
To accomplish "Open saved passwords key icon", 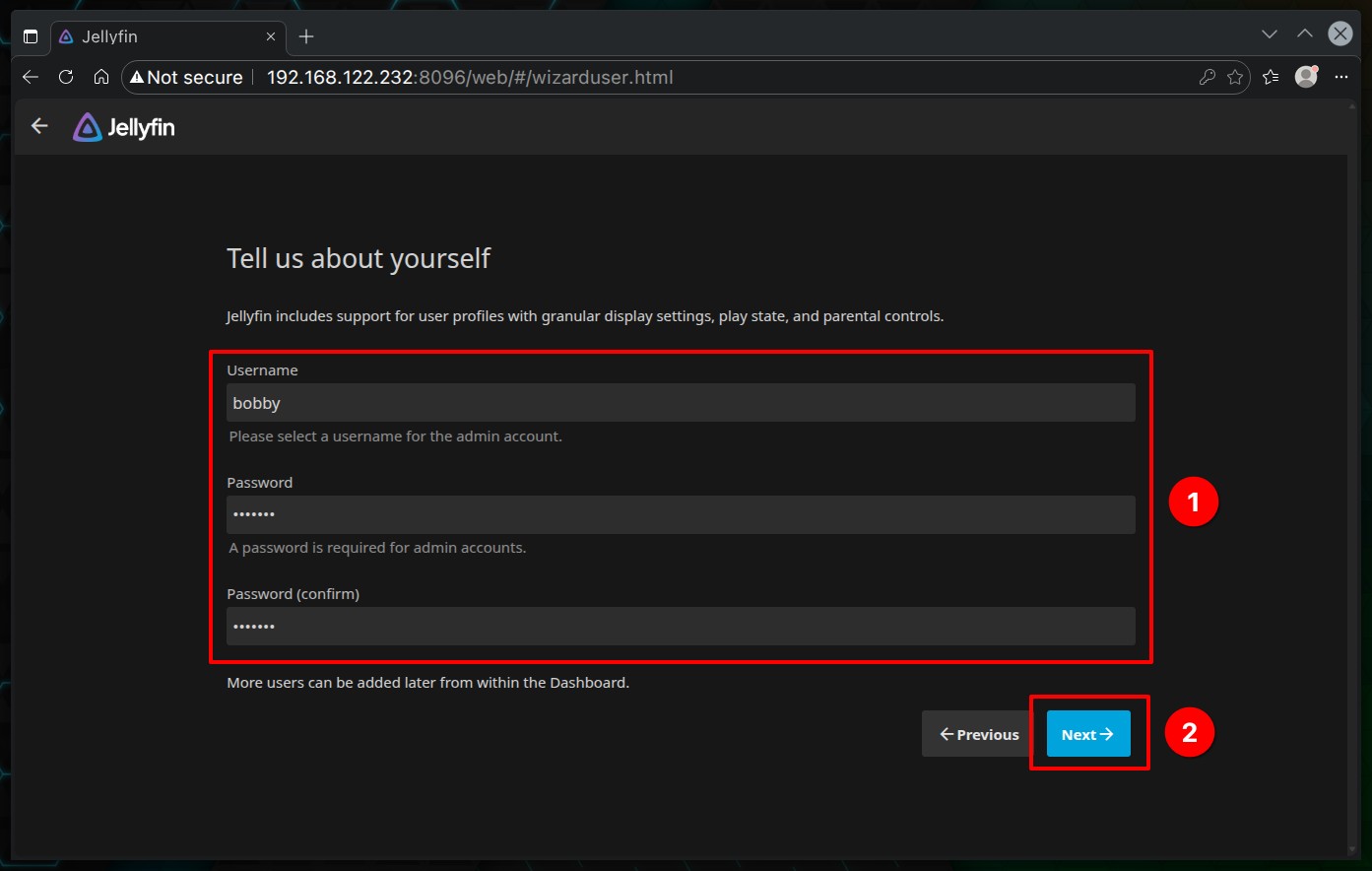I will [x=1207, y=77].
